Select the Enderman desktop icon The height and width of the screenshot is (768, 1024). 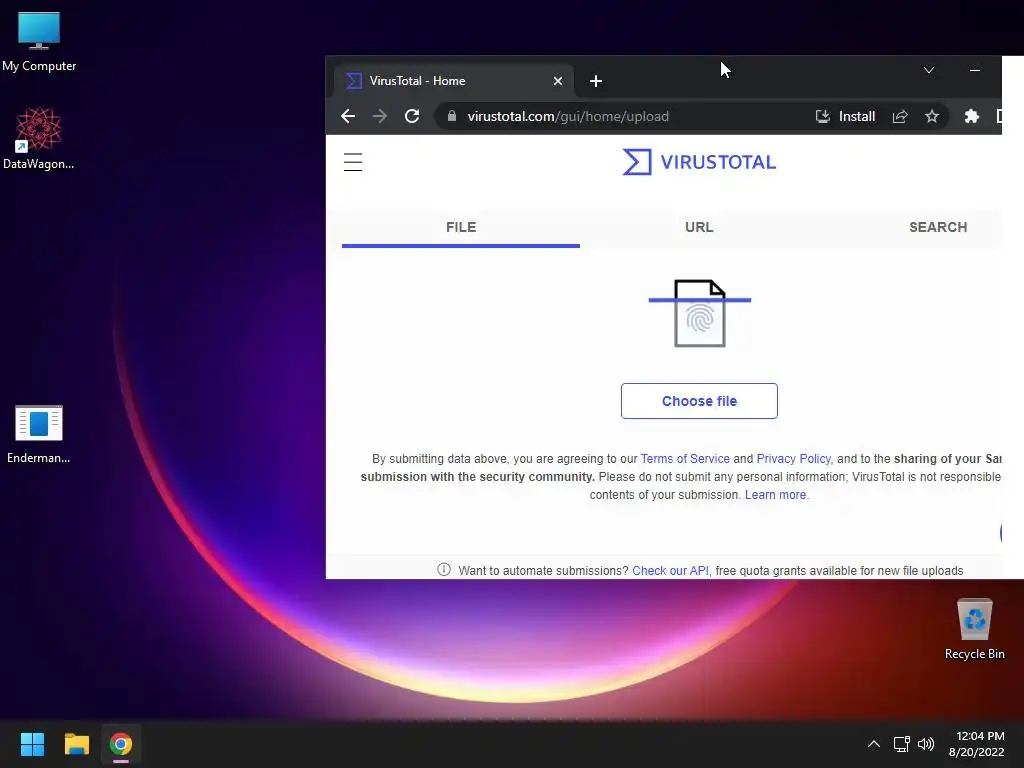tap(39, 434)
